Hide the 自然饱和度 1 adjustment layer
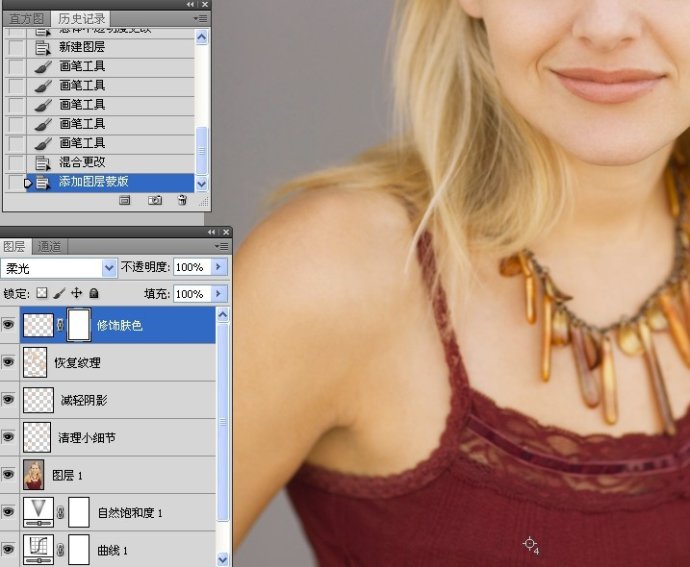Screen dimensions: 690x567 click(8, 512)
